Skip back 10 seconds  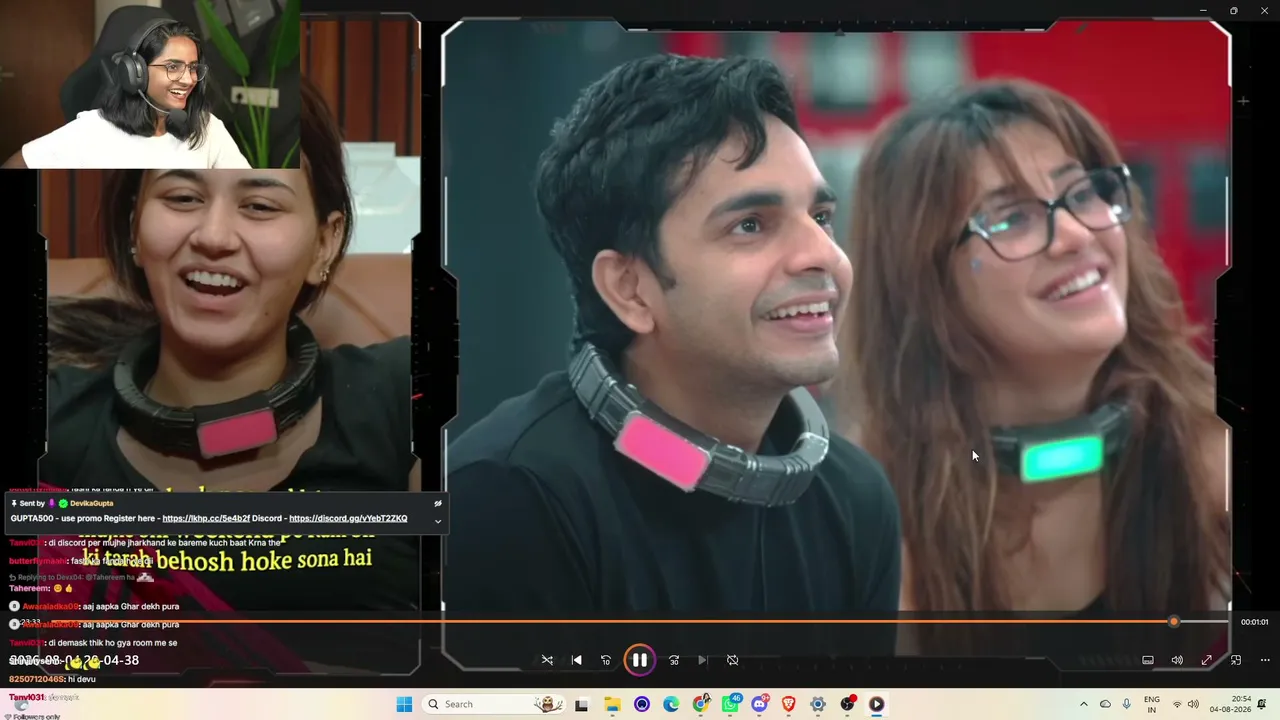point(606,660)
